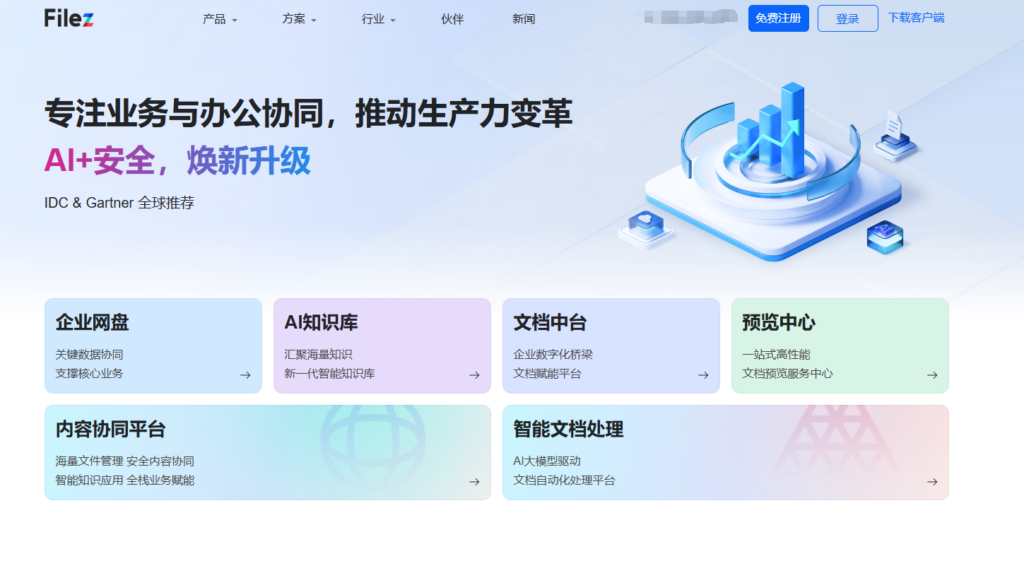Screen dimensions: 1024x573
Task: Open the 文档中台 card
Action: coord(611,346)
